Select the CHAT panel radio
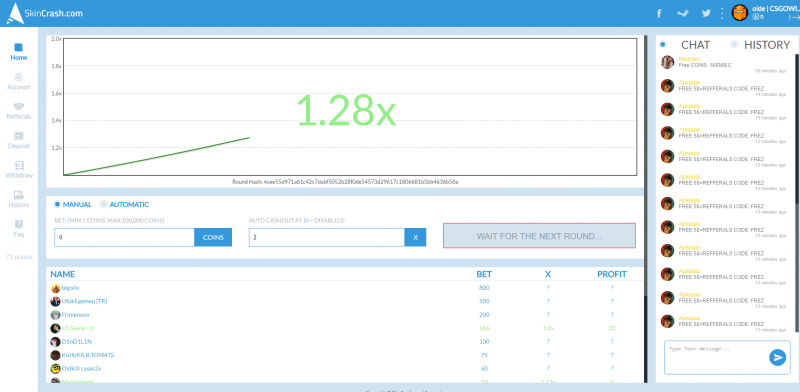800x392 pixels. [662, 44]
